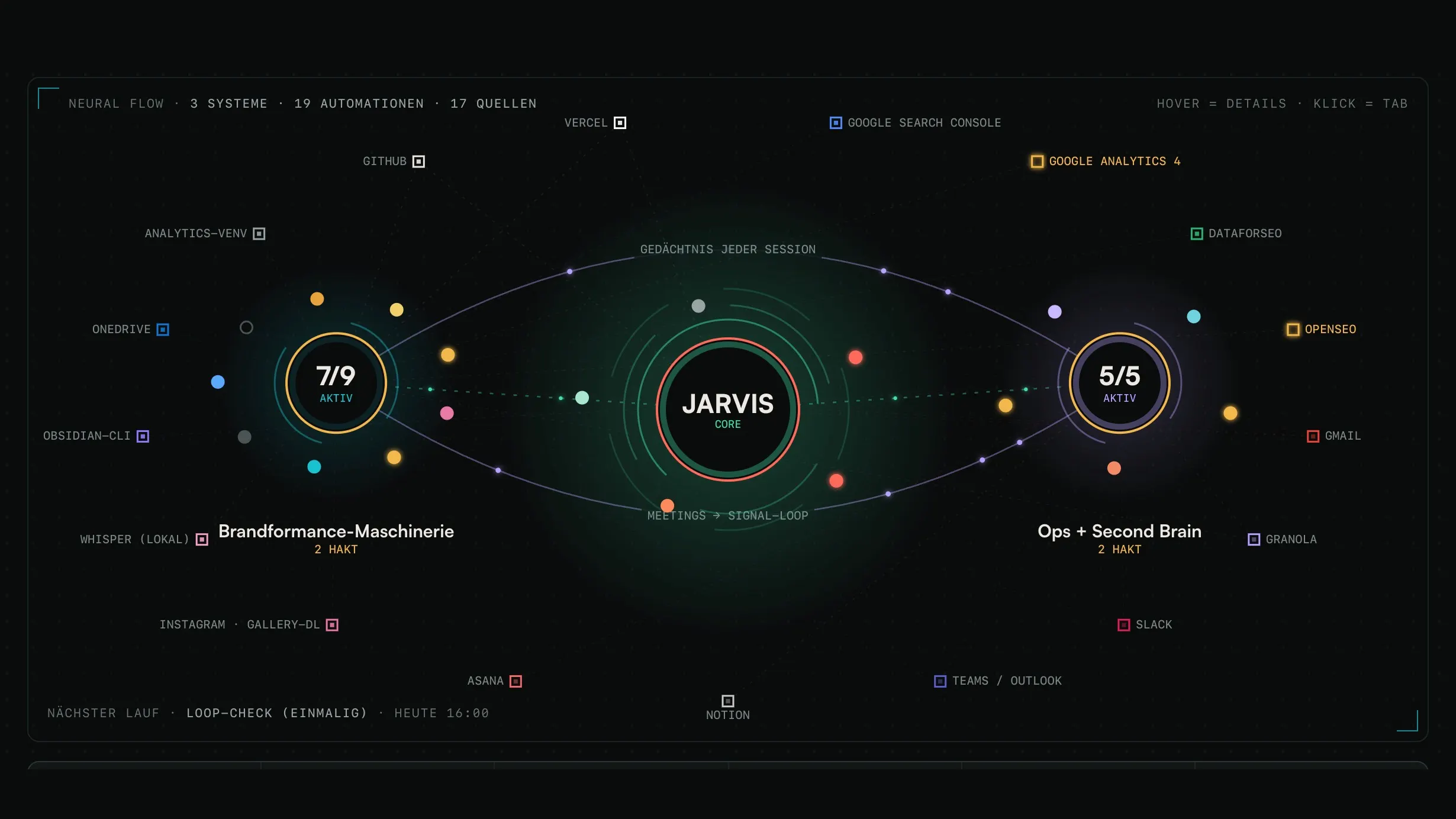Screen dimensions: 1456x819
Task: Click the 'Loop-Check (einmalig)' next run text
Action: click(277, 713)
